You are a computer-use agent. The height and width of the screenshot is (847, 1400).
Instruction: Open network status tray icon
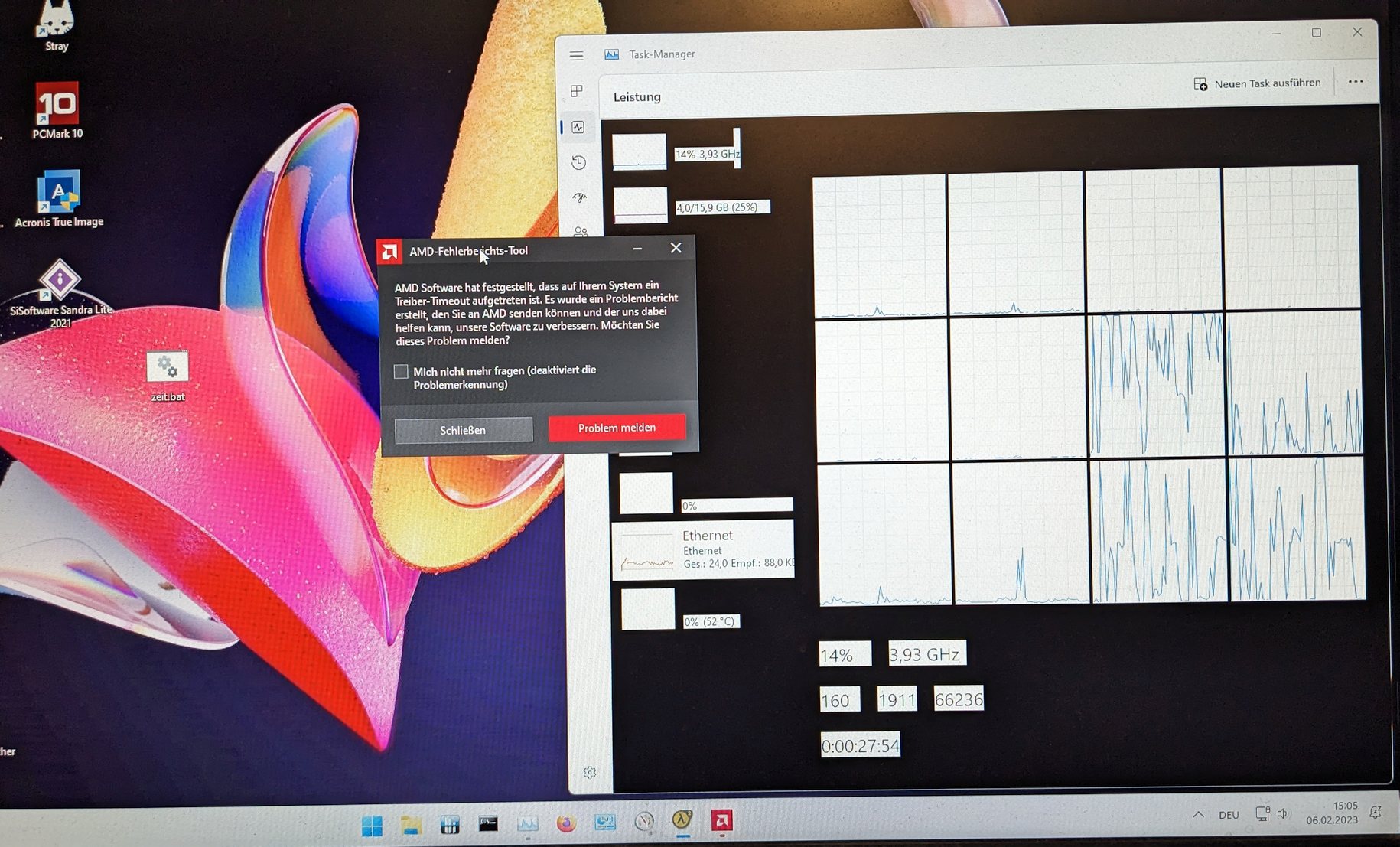point(1262,813)
